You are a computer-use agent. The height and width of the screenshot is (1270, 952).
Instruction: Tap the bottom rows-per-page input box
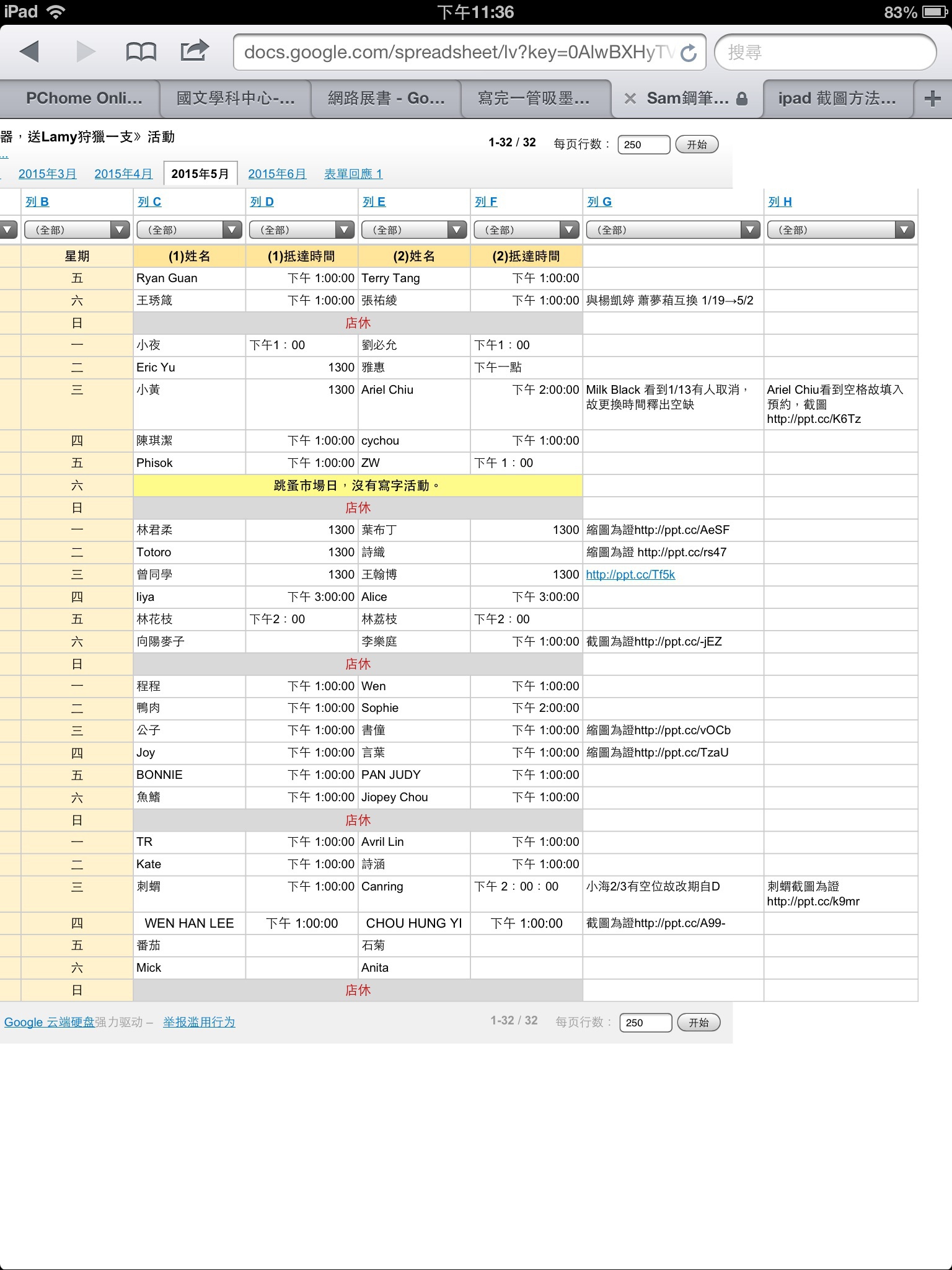coord(645,1023)
